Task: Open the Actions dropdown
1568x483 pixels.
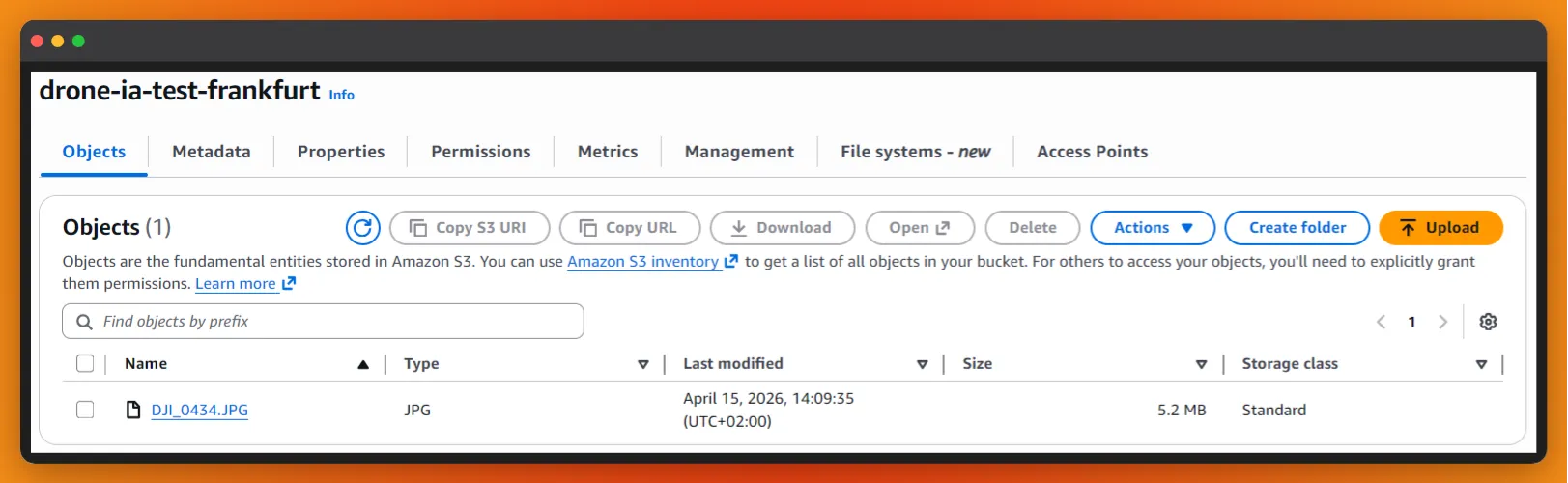Action: click(x=1153, y=228)
